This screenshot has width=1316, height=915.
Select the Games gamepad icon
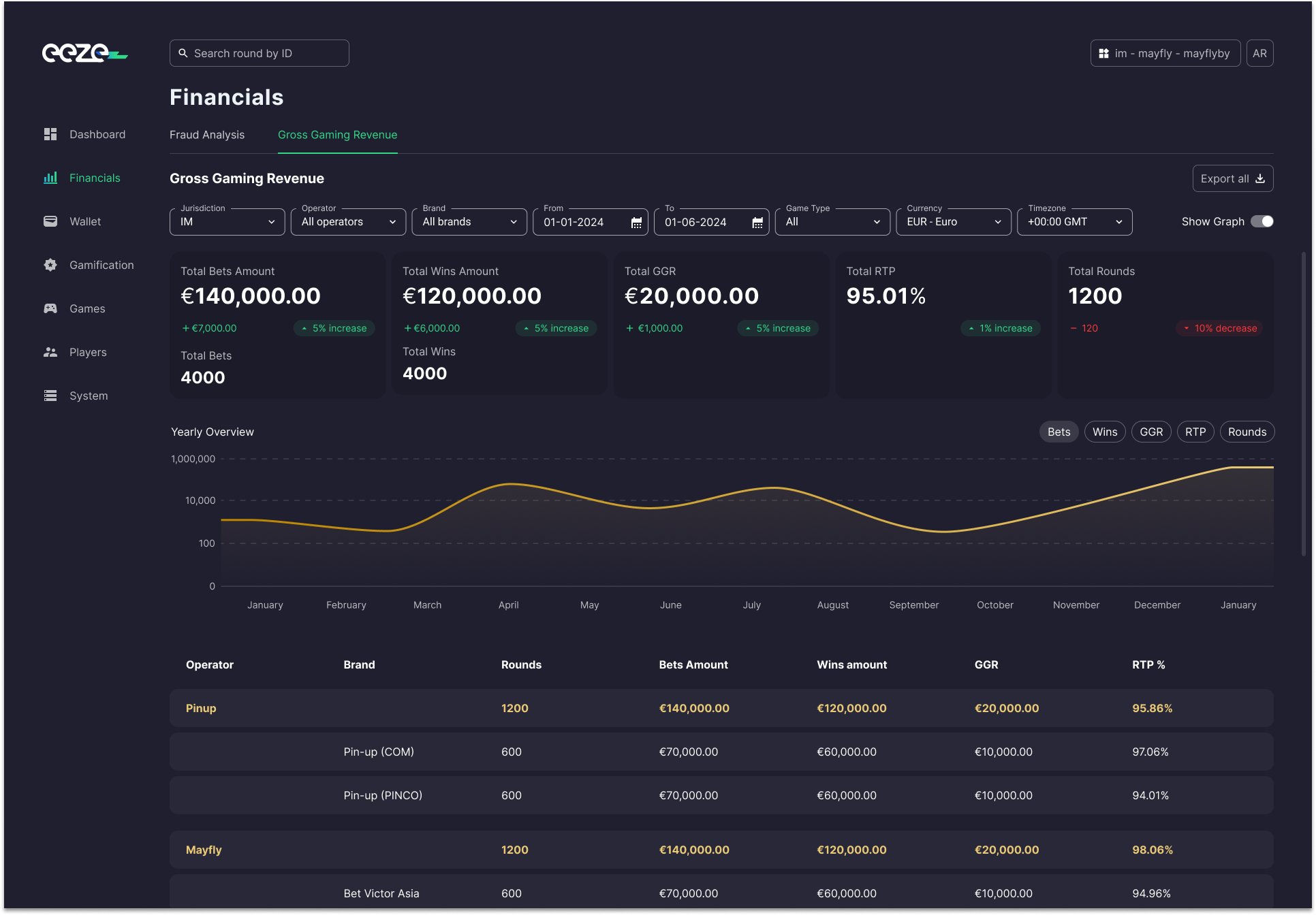pos(50,308)
